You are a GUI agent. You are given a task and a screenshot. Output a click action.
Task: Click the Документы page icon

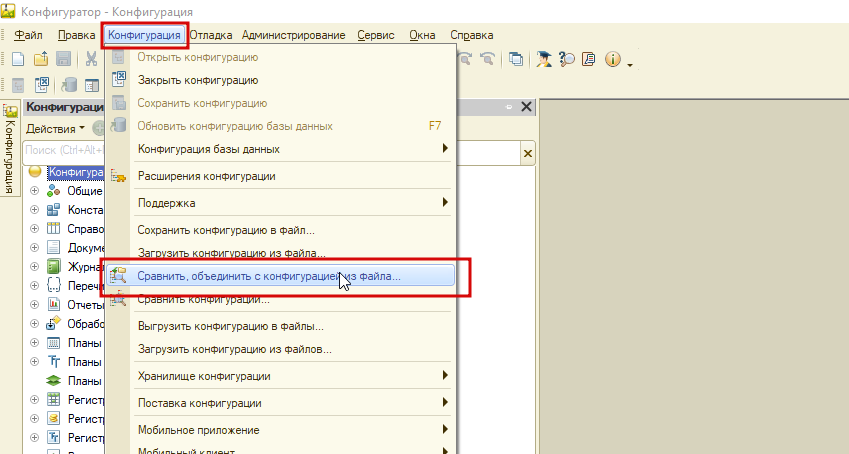click(x=54, y=248)
